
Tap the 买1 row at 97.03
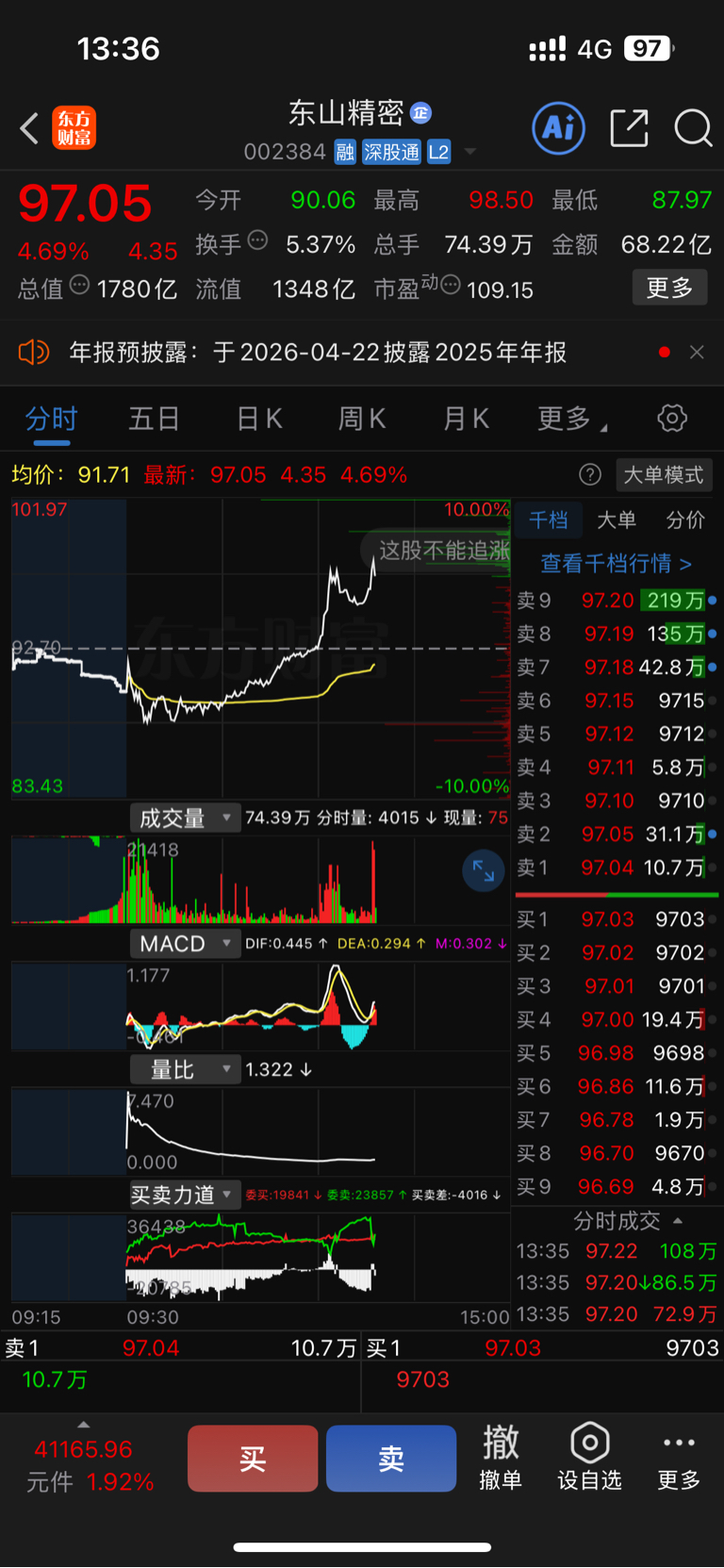coord(617,919)
